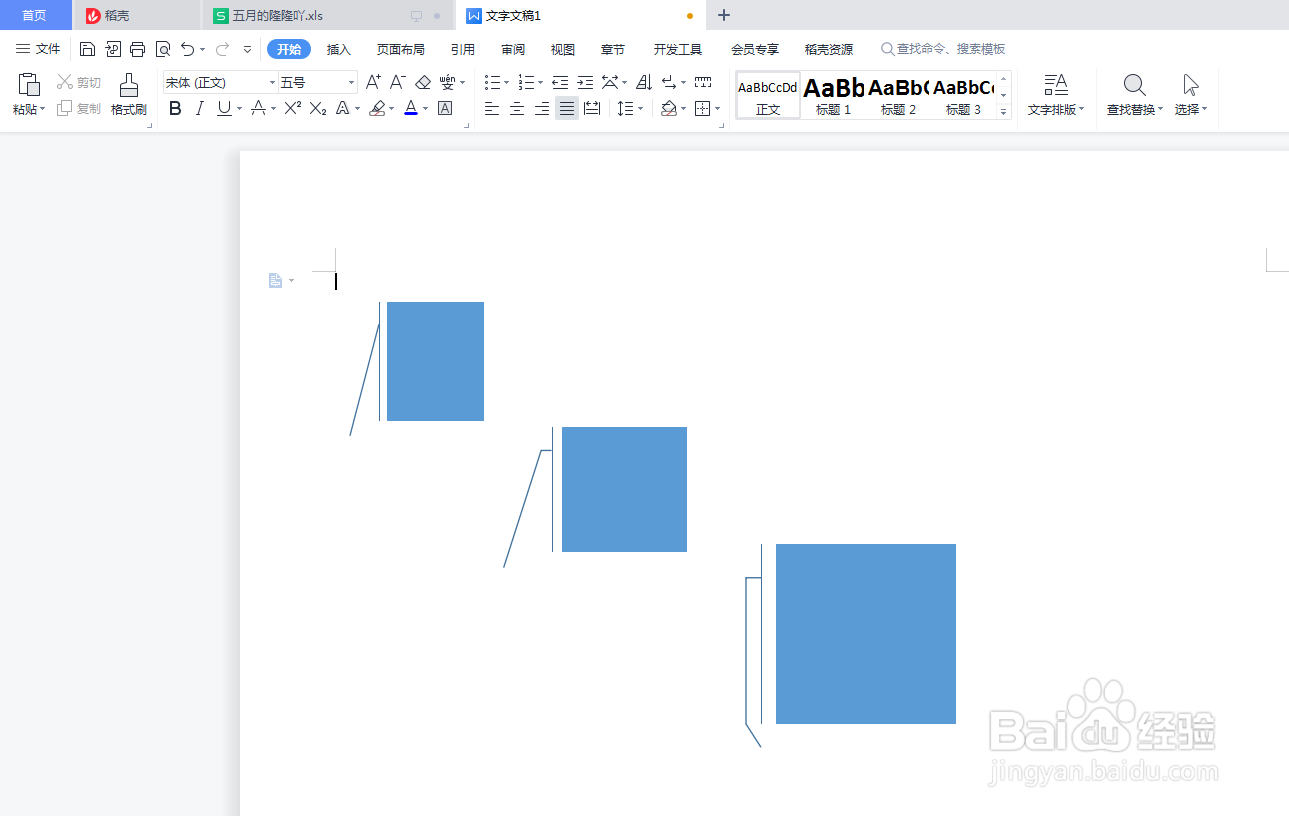
Task: Increase paragraph indent
Action: pos(585,82)
